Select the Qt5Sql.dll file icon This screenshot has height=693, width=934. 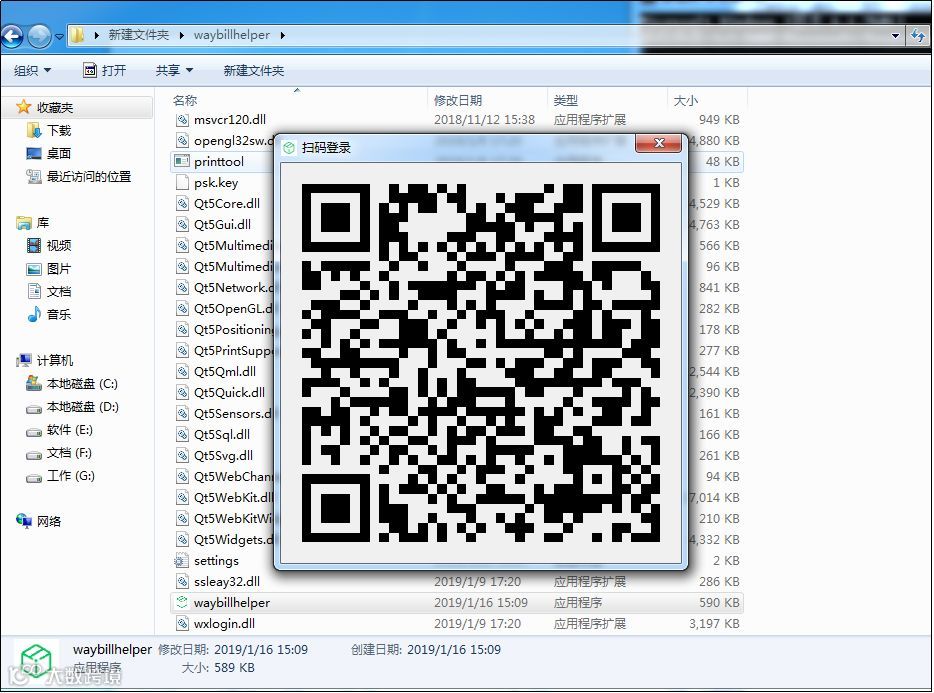click(182, 434)
